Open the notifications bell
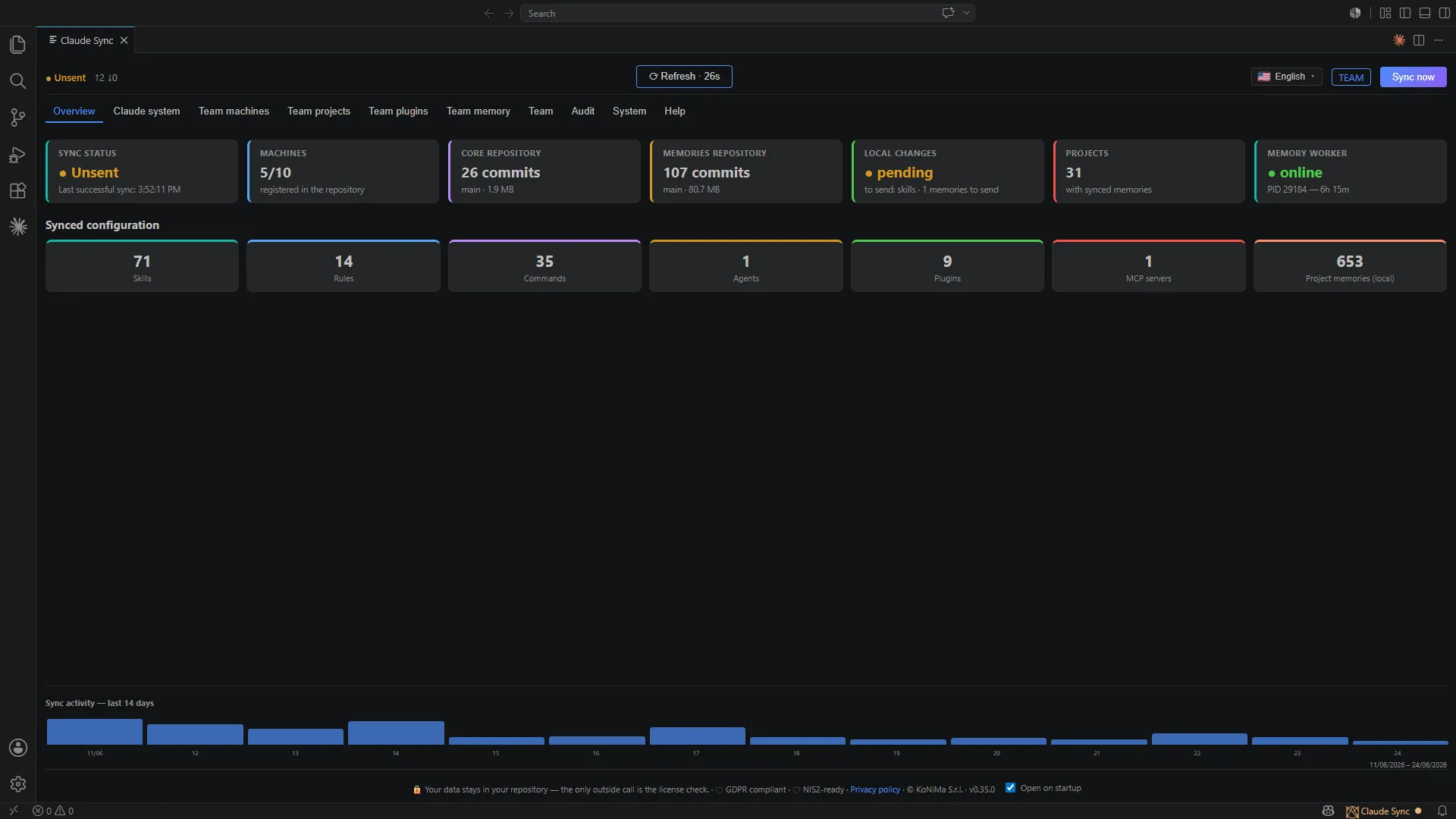 (1442, 811)
